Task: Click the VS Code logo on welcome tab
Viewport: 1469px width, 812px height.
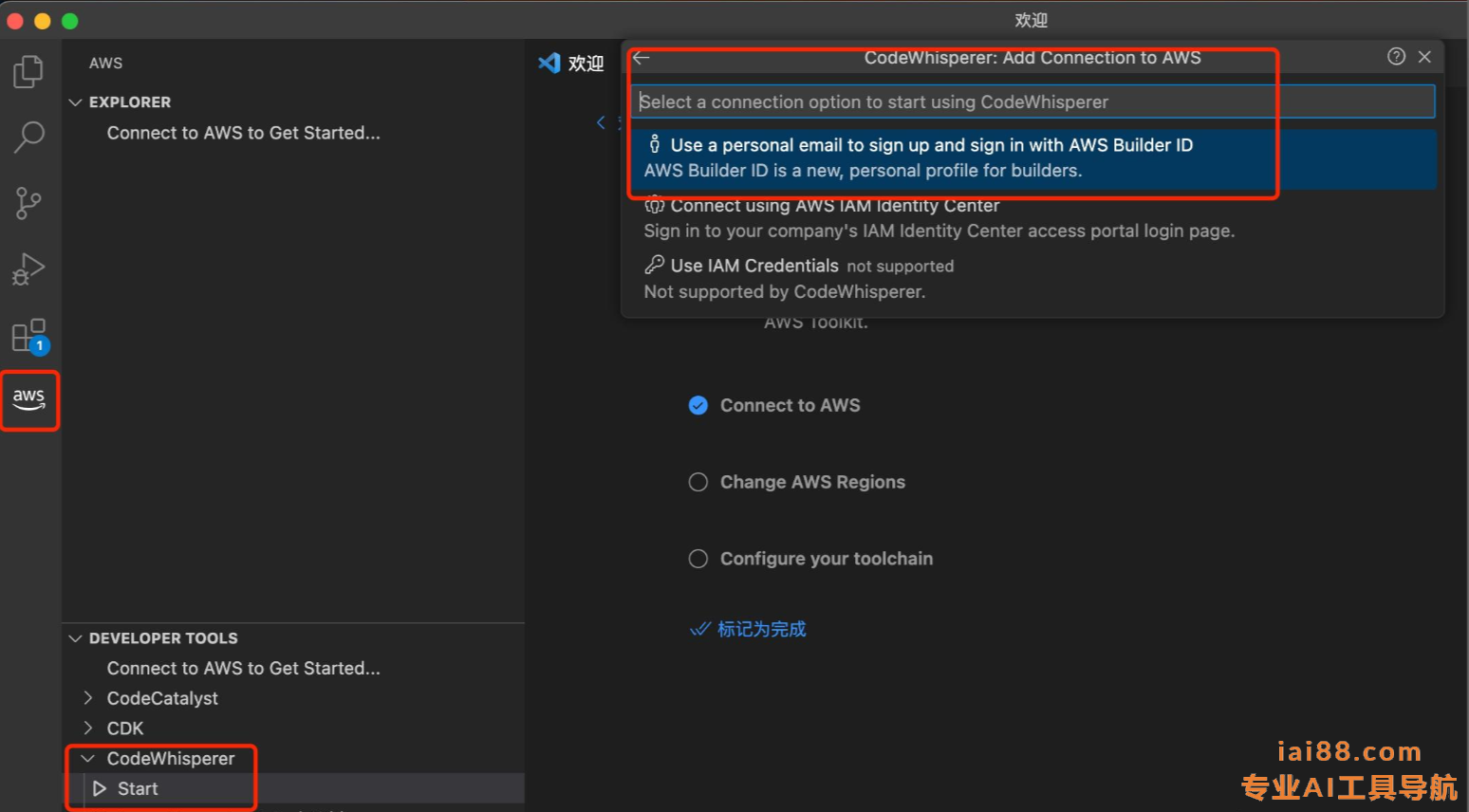Action: (x=549, y=63)
